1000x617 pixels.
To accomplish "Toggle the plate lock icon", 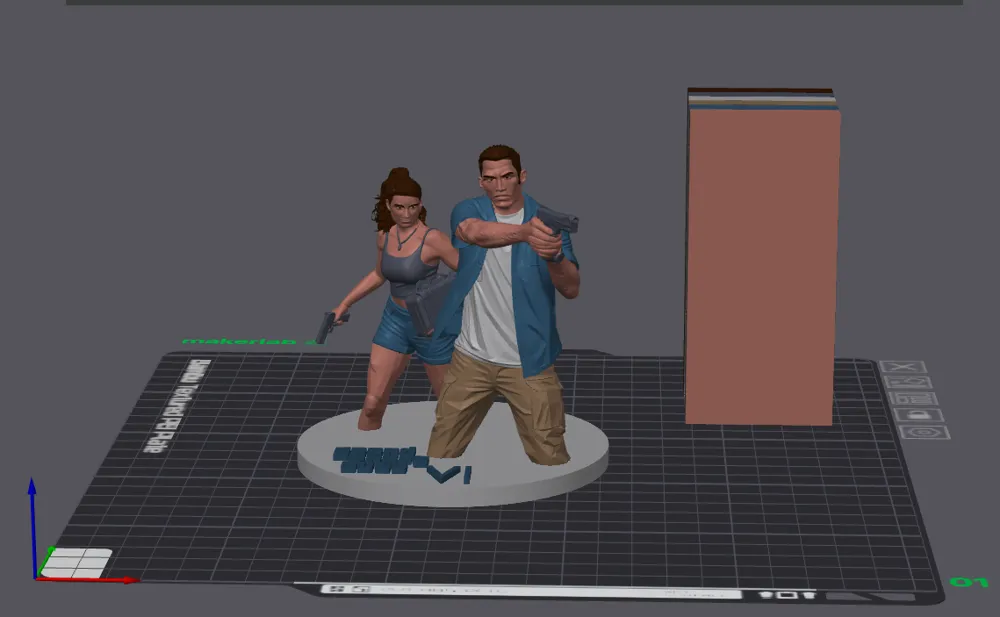I will coord(918,415).
